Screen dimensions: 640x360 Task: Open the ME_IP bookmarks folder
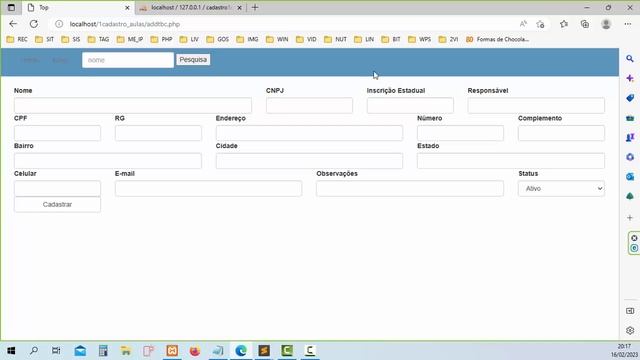130,40
